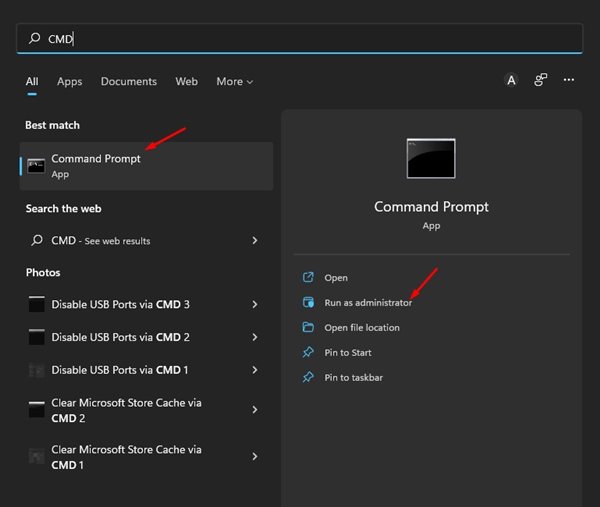Open Disable USB Ports via CMD 2 photo

coord(120,337)
